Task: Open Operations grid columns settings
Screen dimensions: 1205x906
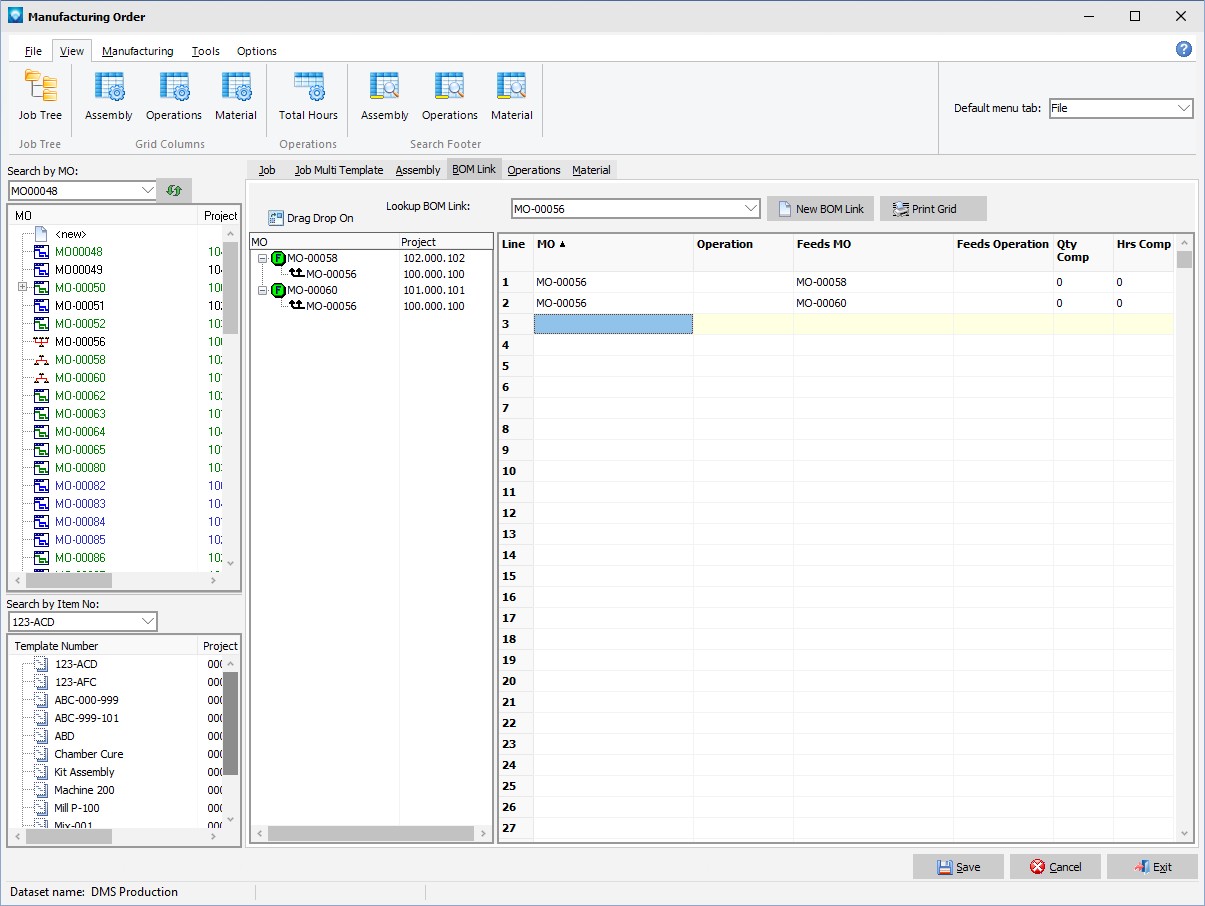Action: [174, 89]
